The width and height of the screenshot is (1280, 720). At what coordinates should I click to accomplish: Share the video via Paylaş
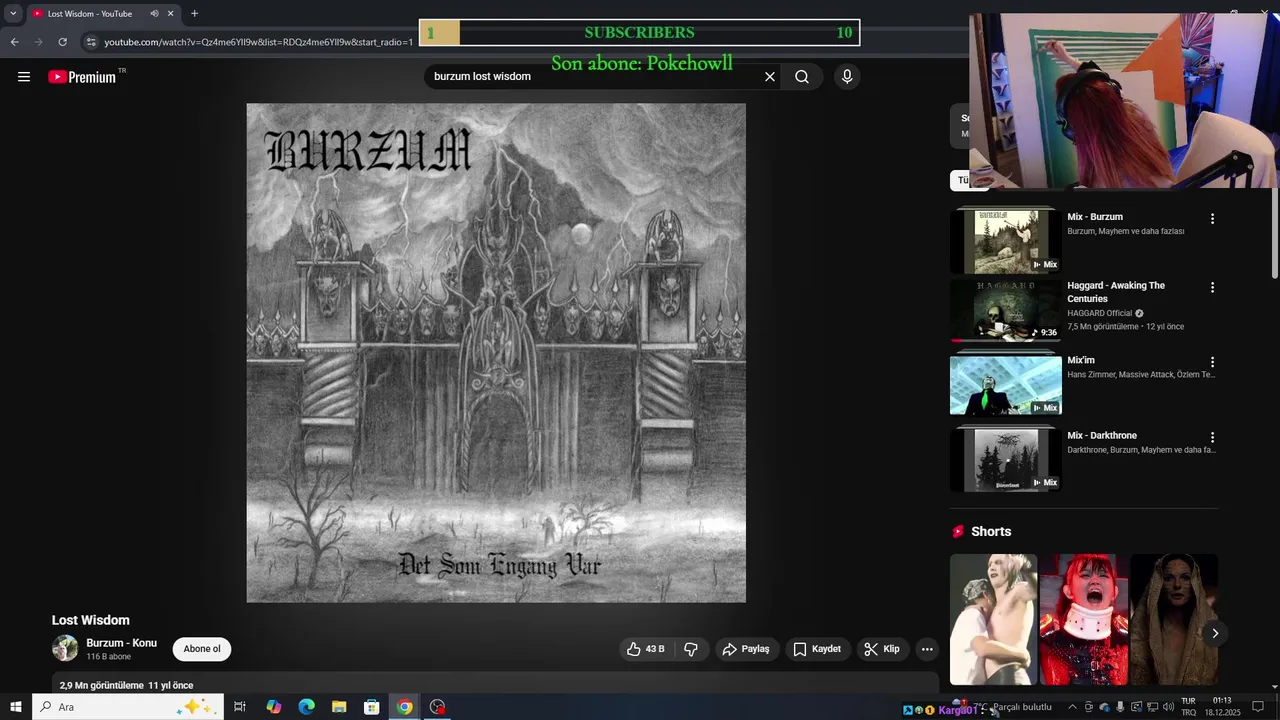coord(746,649)
